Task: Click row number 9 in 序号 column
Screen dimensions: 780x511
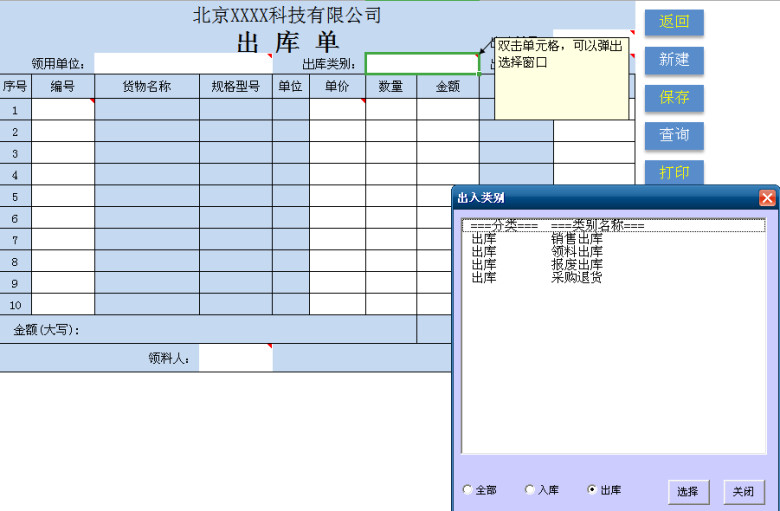Action: (15, 283)
